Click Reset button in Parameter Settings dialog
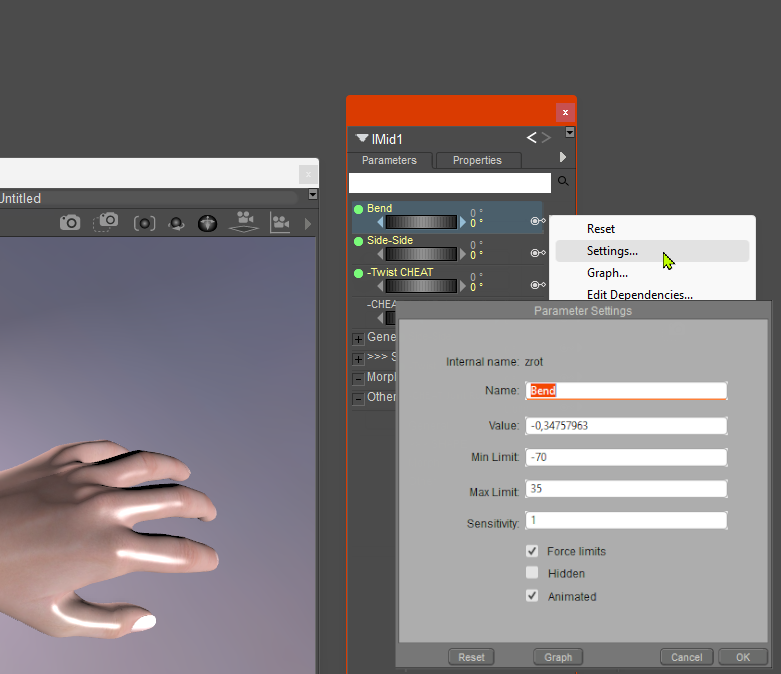 coord(471,657)
